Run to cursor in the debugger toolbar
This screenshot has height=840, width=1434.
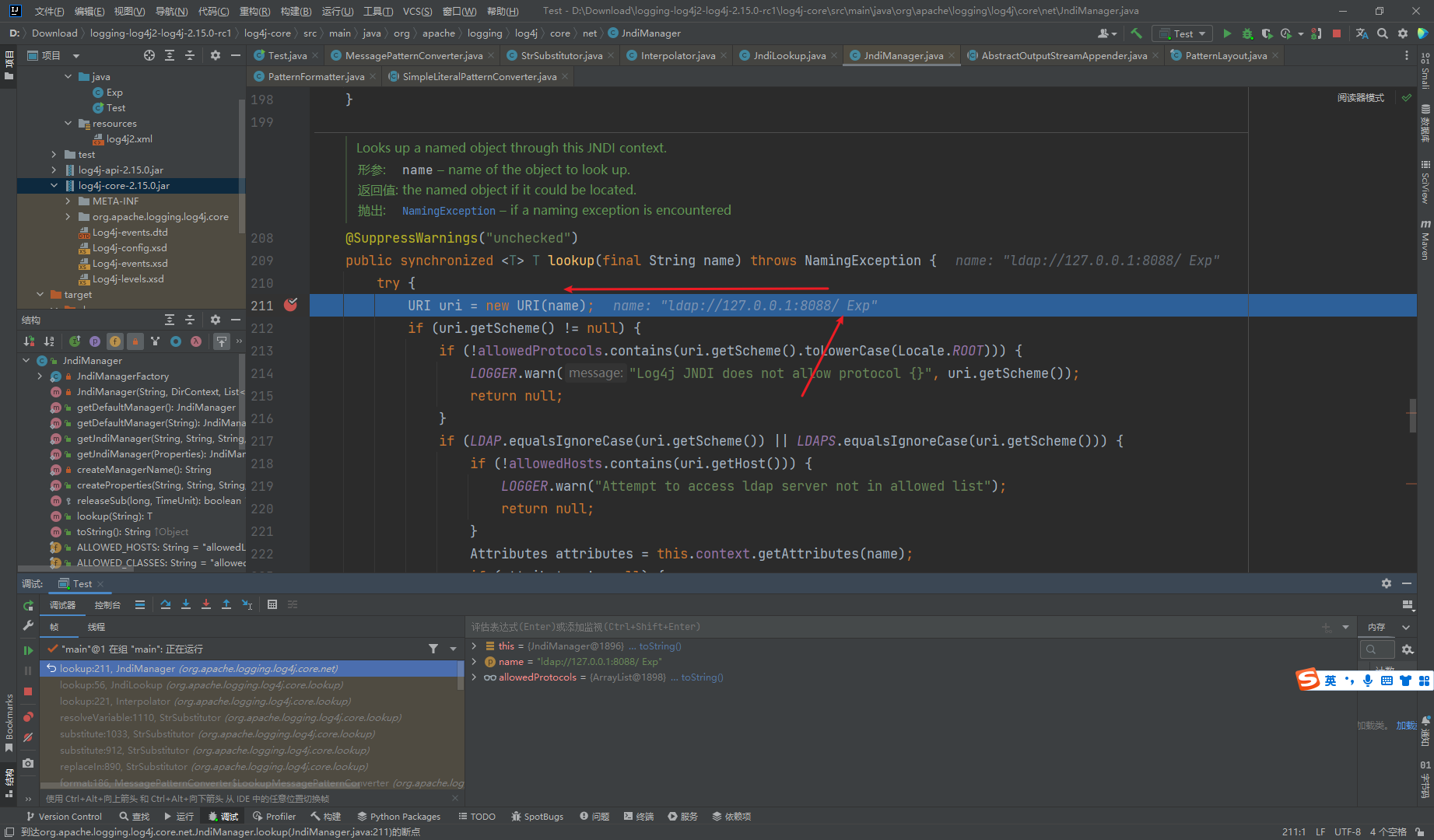(247, 604)
